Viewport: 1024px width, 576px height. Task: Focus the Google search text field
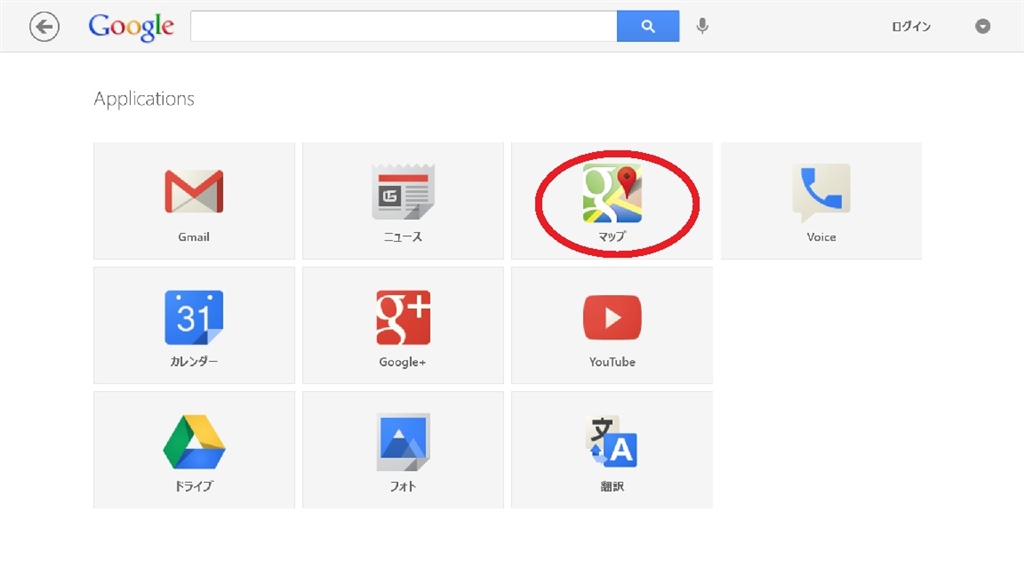pos(404,26)
